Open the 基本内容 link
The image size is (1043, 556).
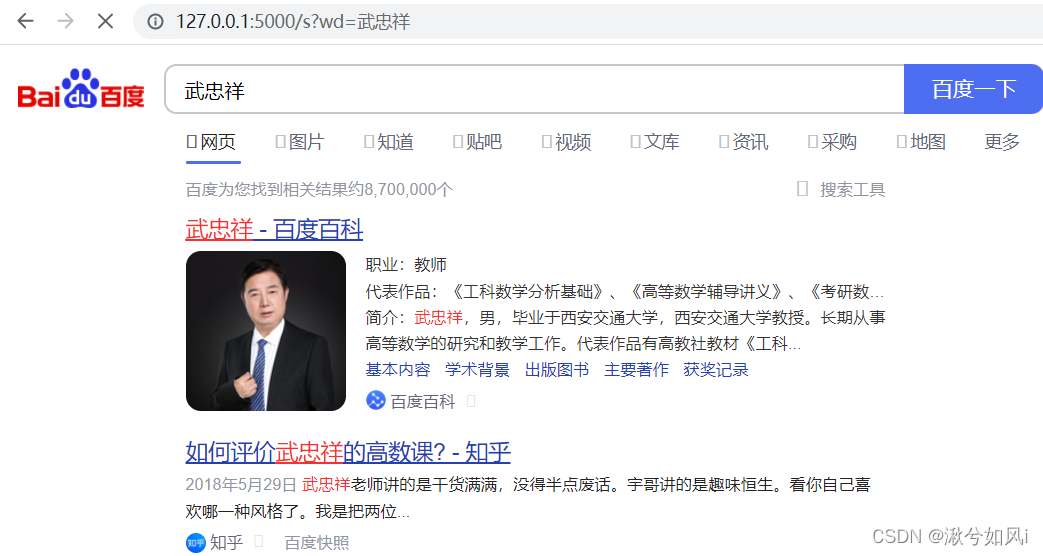398,370
